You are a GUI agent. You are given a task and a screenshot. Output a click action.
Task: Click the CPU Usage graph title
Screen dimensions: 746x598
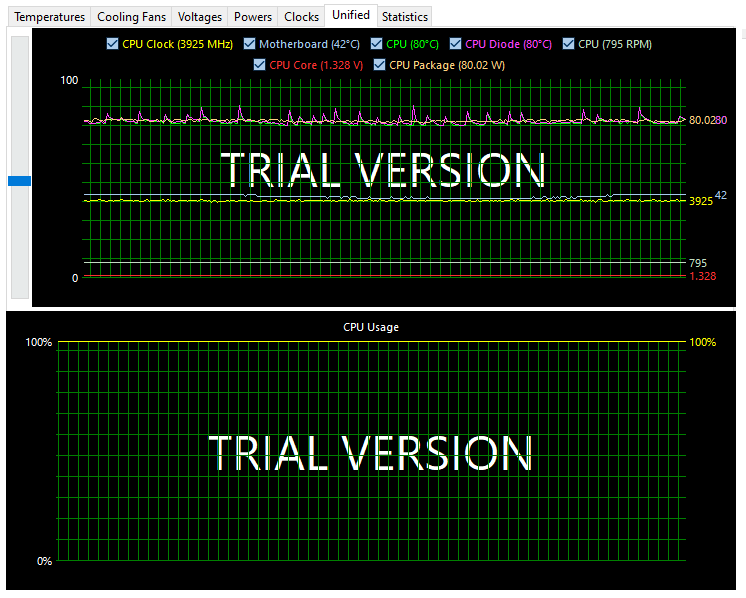pyautogui.click(x=371, y=327)
